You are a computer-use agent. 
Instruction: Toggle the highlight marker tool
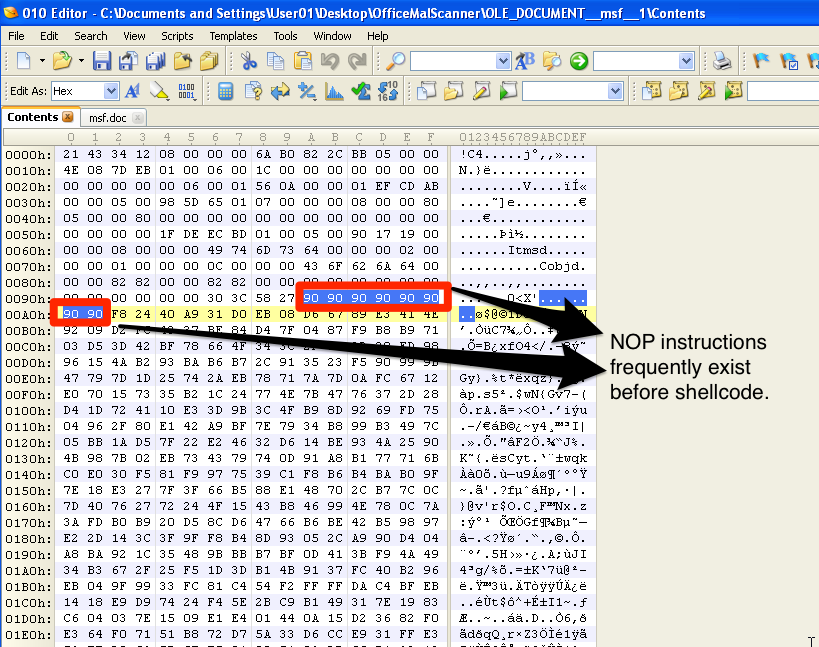click(159, 92)
